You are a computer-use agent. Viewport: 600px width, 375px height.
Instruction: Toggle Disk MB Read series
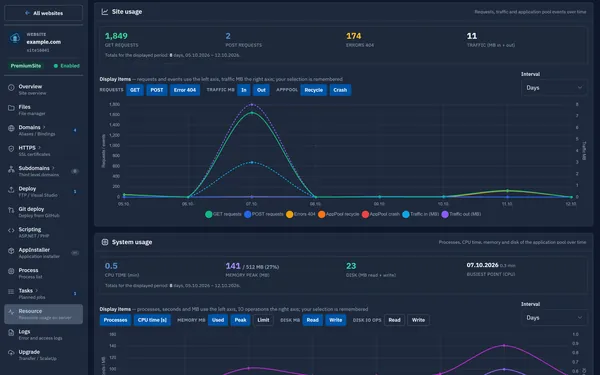click(312, 320)
